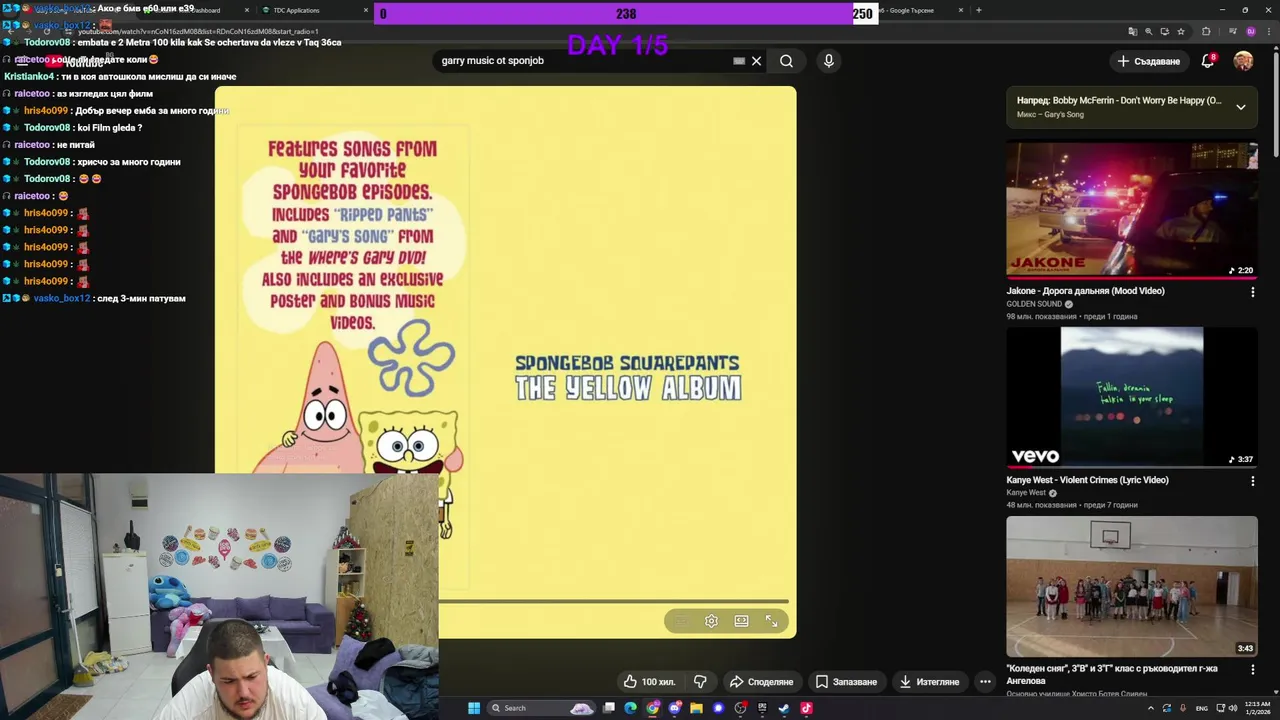Screen dimensions: 1280x720
Task: Open File Explorer from the taskbar
Action: pos(696,708)
